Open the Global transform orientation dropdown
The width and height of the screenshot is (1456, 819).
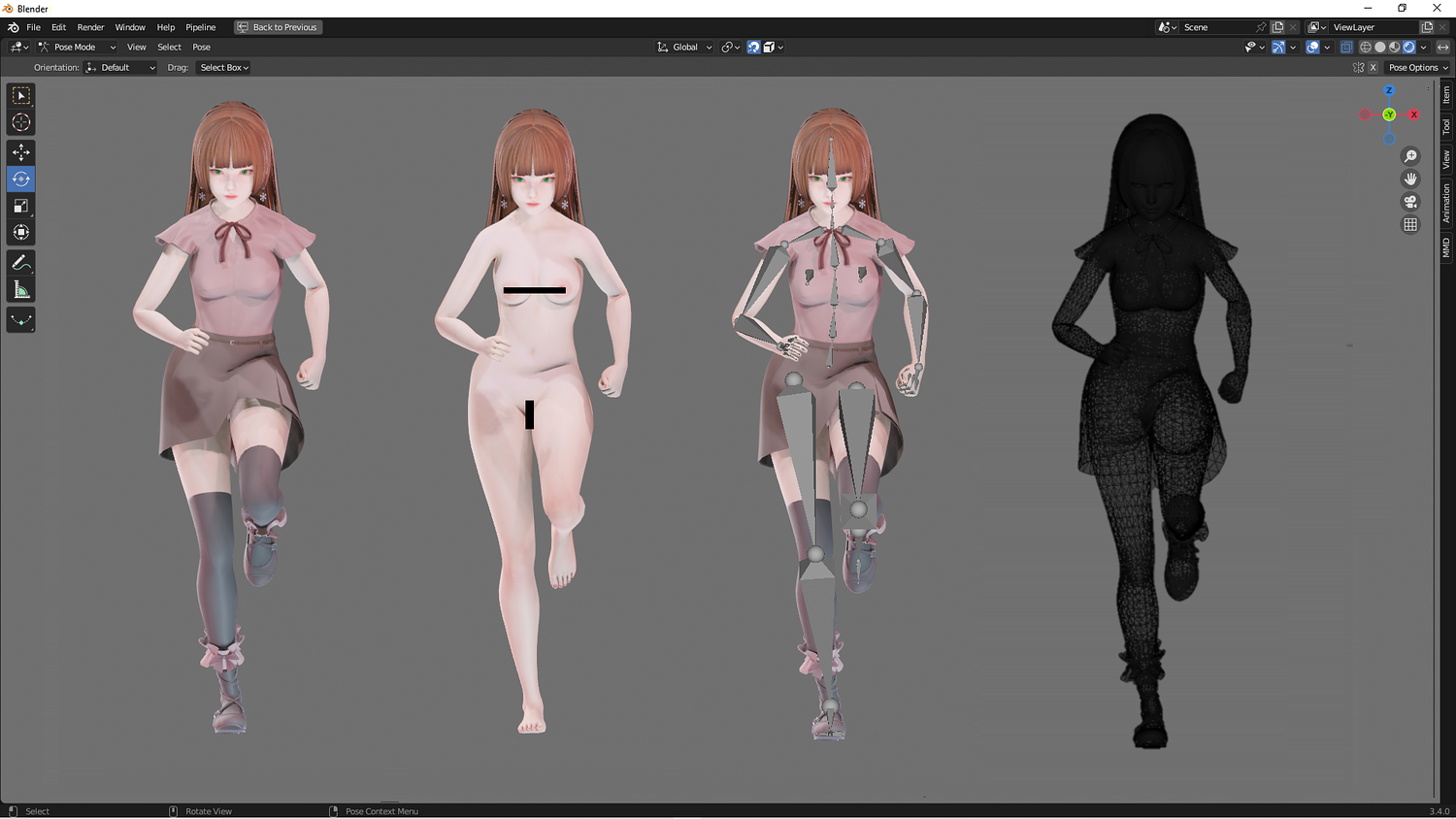pos(684,47)
